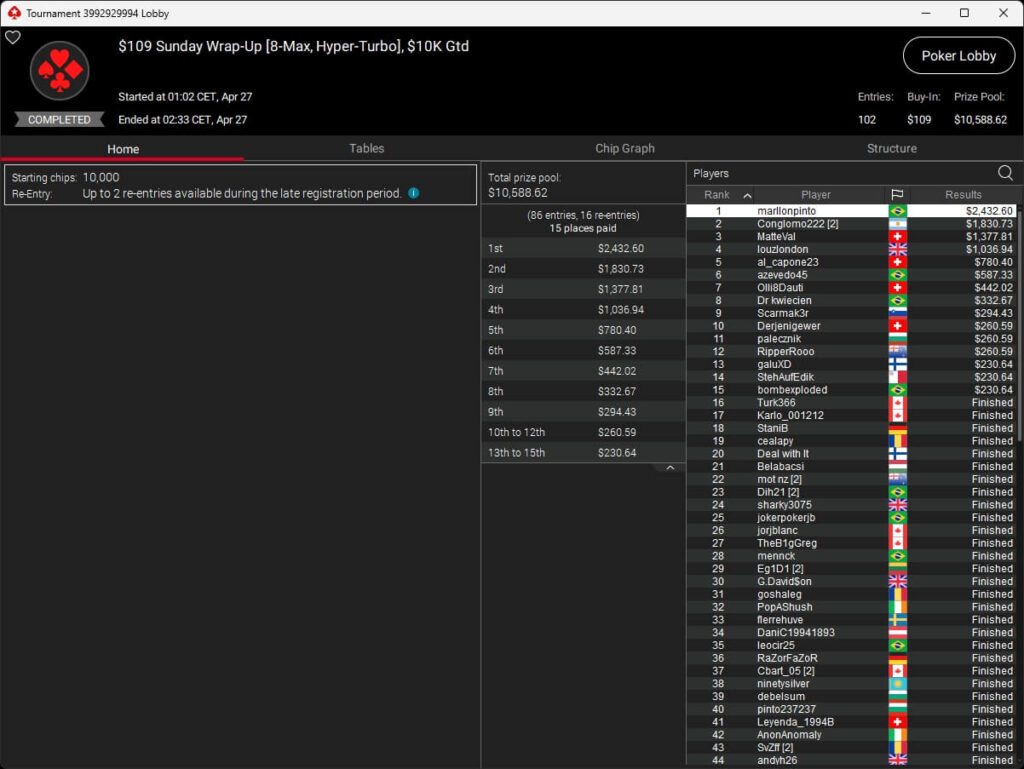This screenshot has height=769, width=1024.
Task: Open the Structure tab
Action: (x=892, y=148)
